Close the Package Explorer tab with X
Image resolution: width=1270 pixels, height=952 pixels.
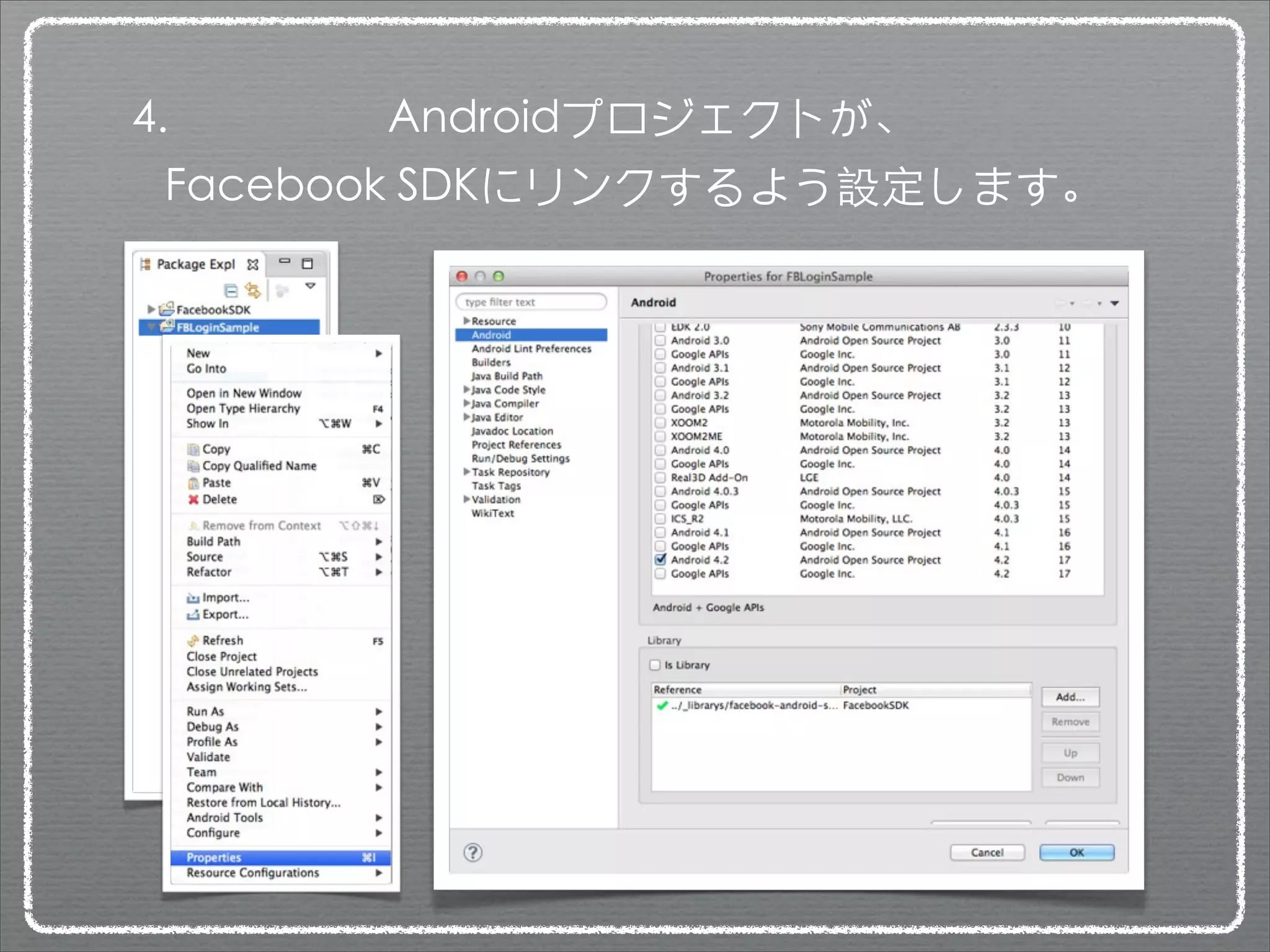coord(252,265)
